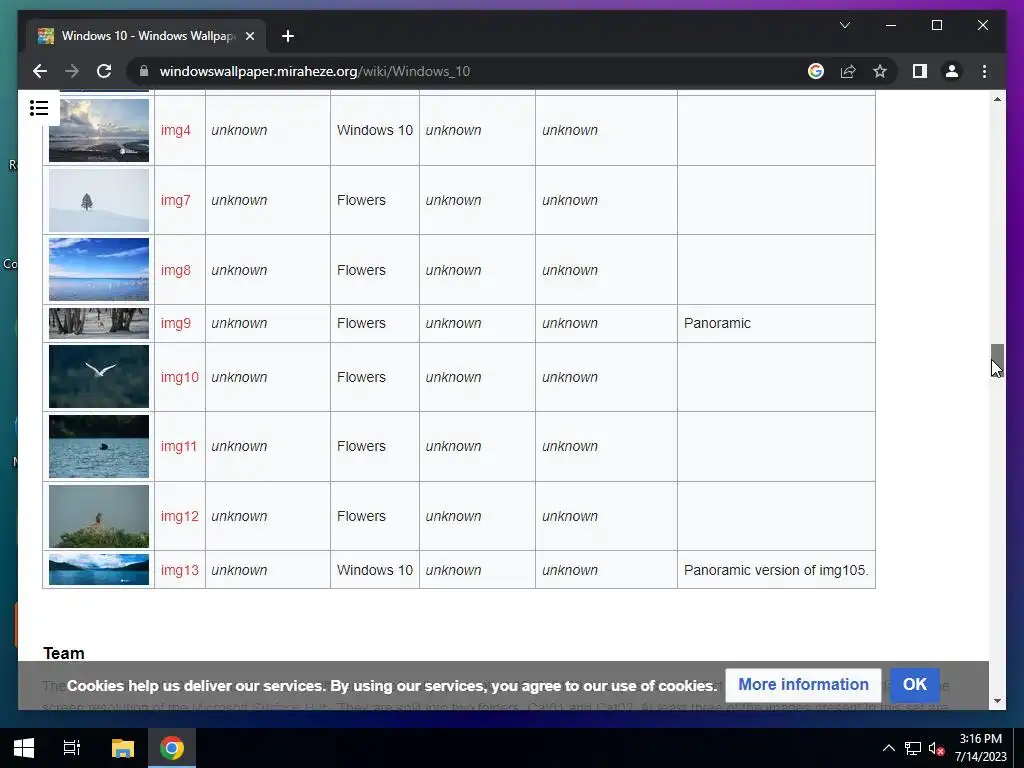Click the img12 bird on bush thumbnail

[x=99, y=516]
